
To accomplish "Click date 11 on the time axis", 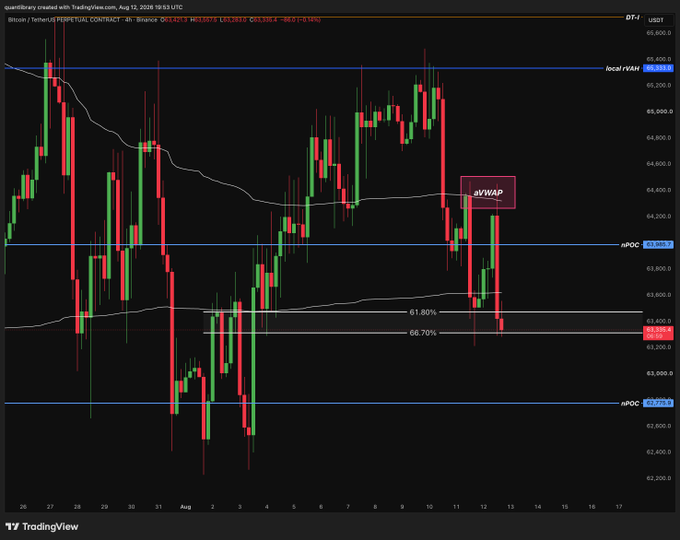I will click(x=456, y=507).
